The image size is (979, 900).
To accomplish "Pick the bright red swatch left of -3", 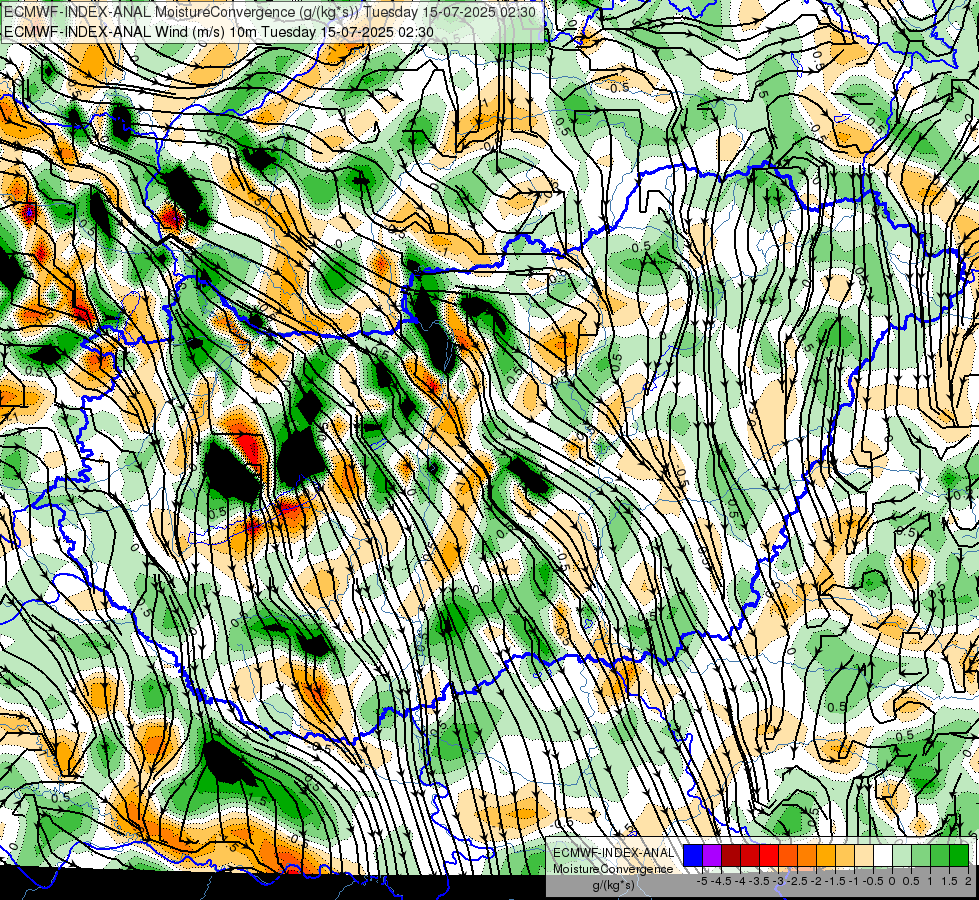I will click(x=769, y=855).
